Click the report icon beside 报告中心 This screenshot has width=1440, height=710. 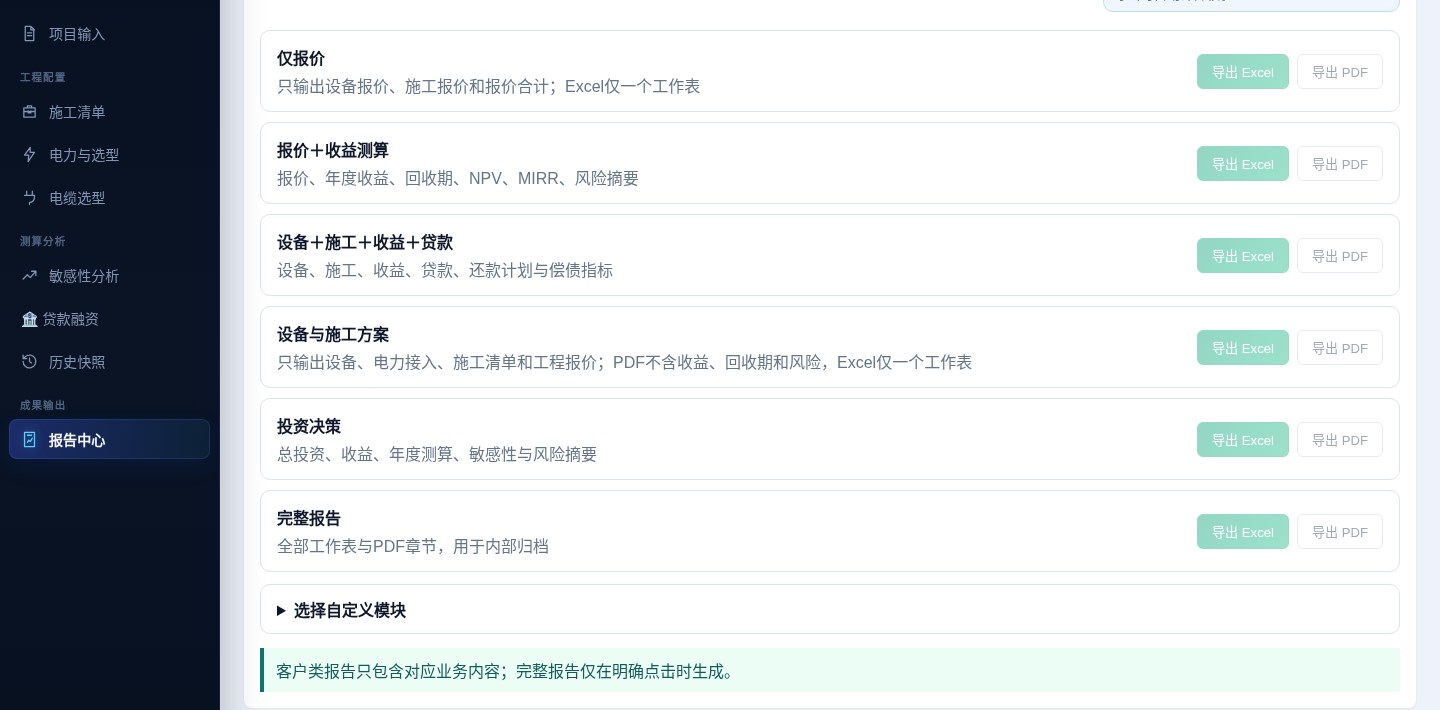30,440
